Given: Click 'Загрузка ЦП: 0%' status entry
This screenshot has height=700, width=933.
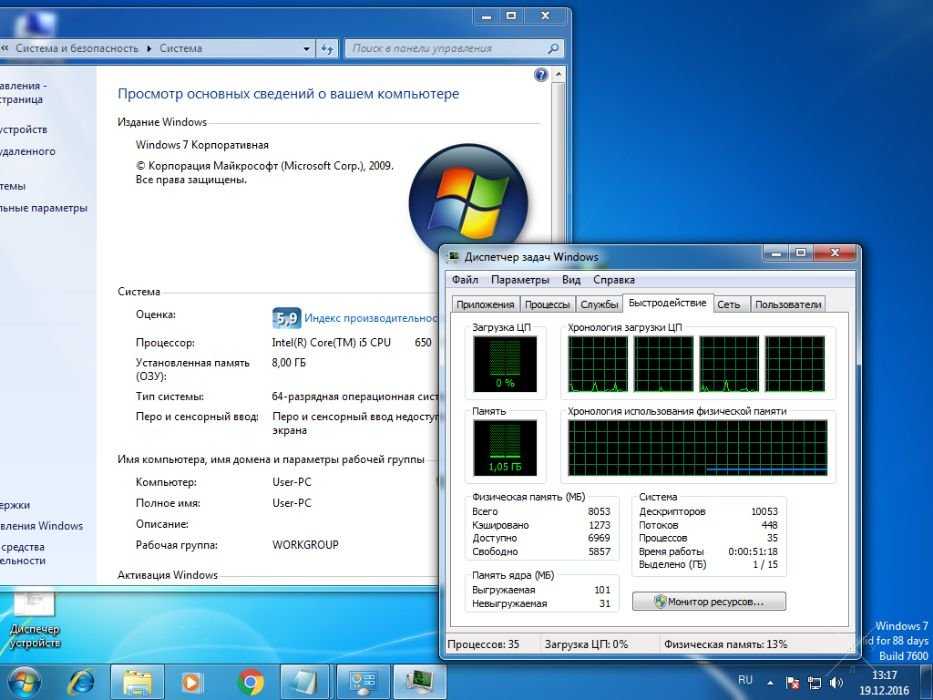Looking at the screenshot, I should click(x=586, y=644).
